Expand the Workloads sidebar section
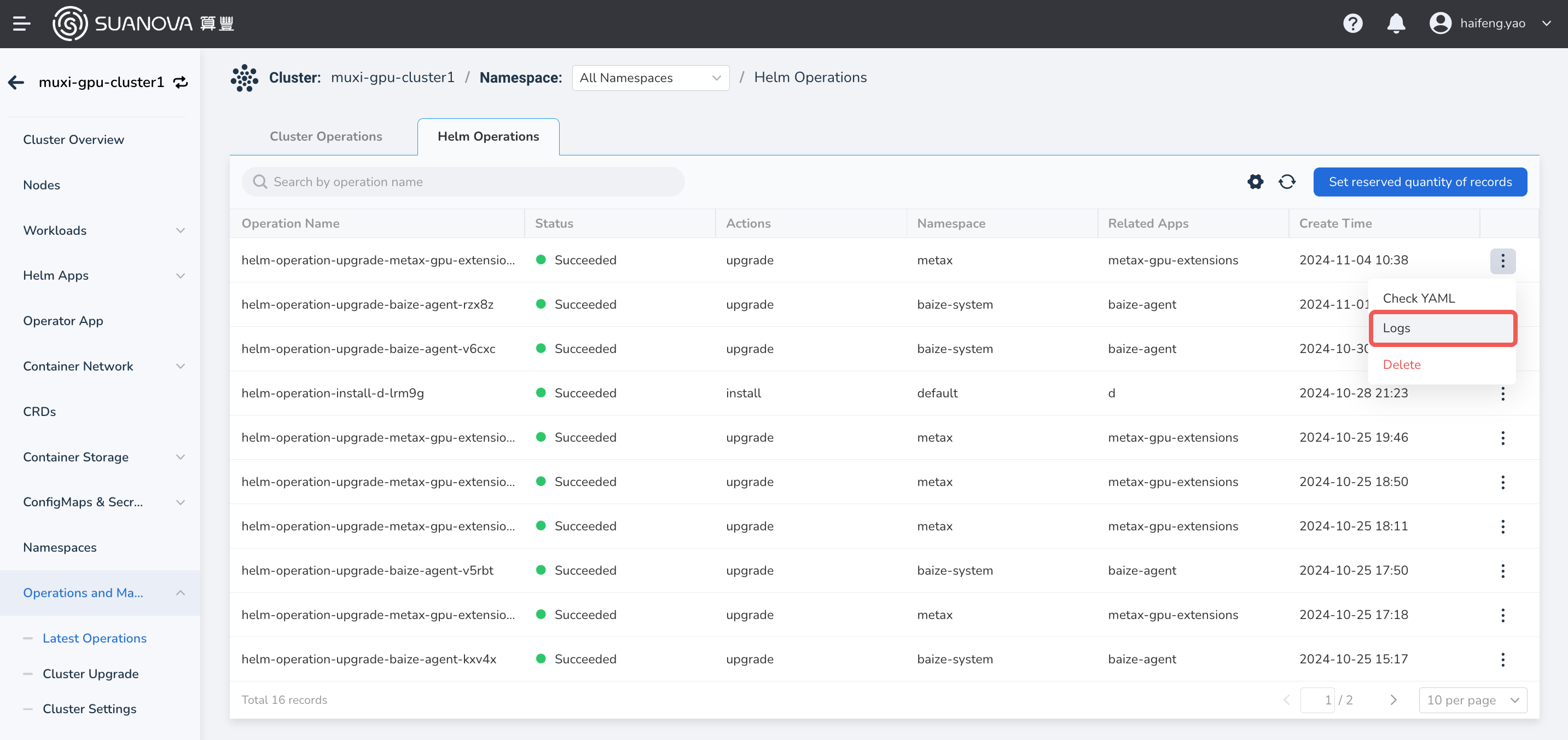Viewport: 1568px width, 740px height. click(x=181, y=230)
